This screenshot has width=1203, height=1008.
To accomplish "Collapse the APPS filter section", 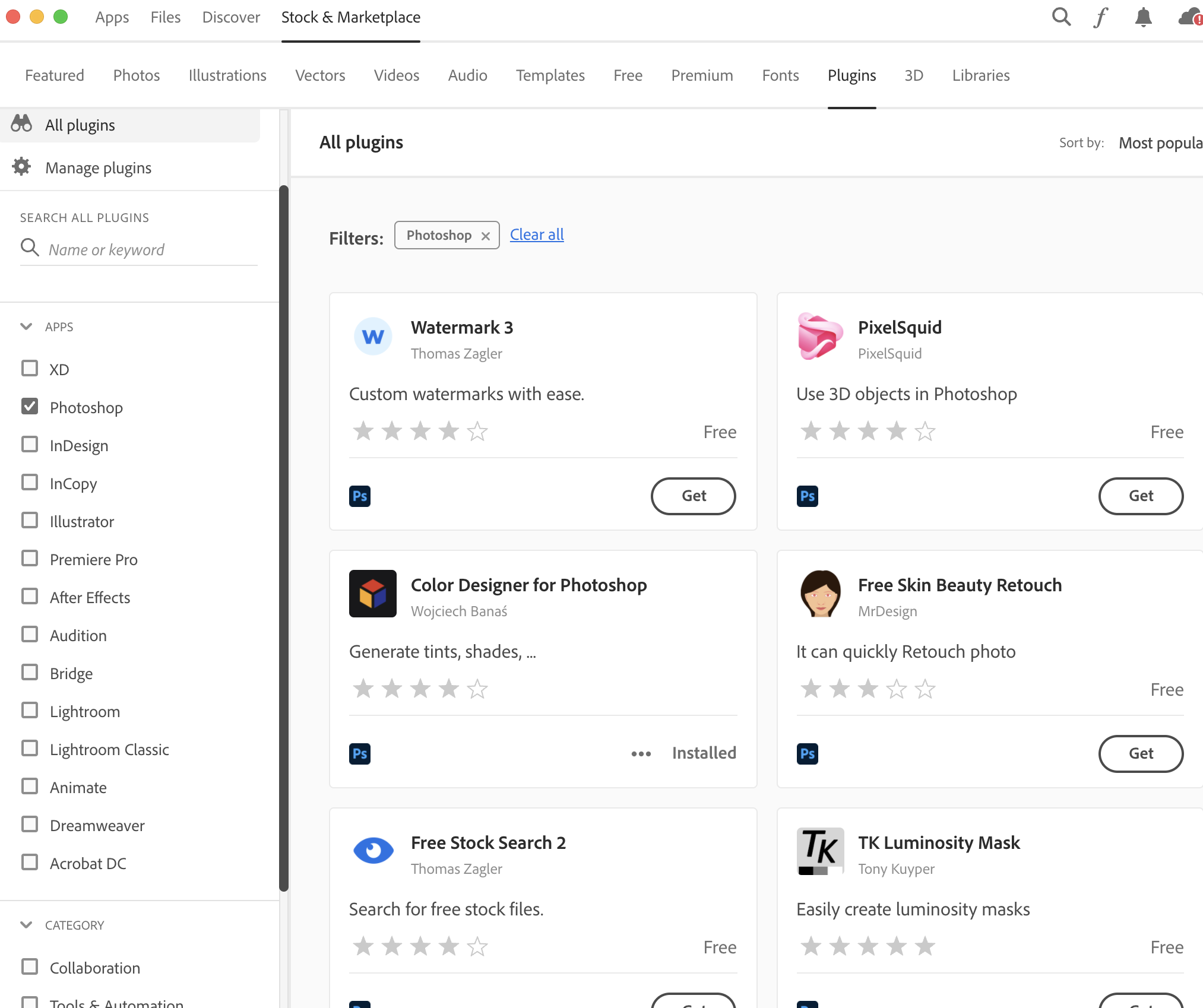I will (26, 327).
